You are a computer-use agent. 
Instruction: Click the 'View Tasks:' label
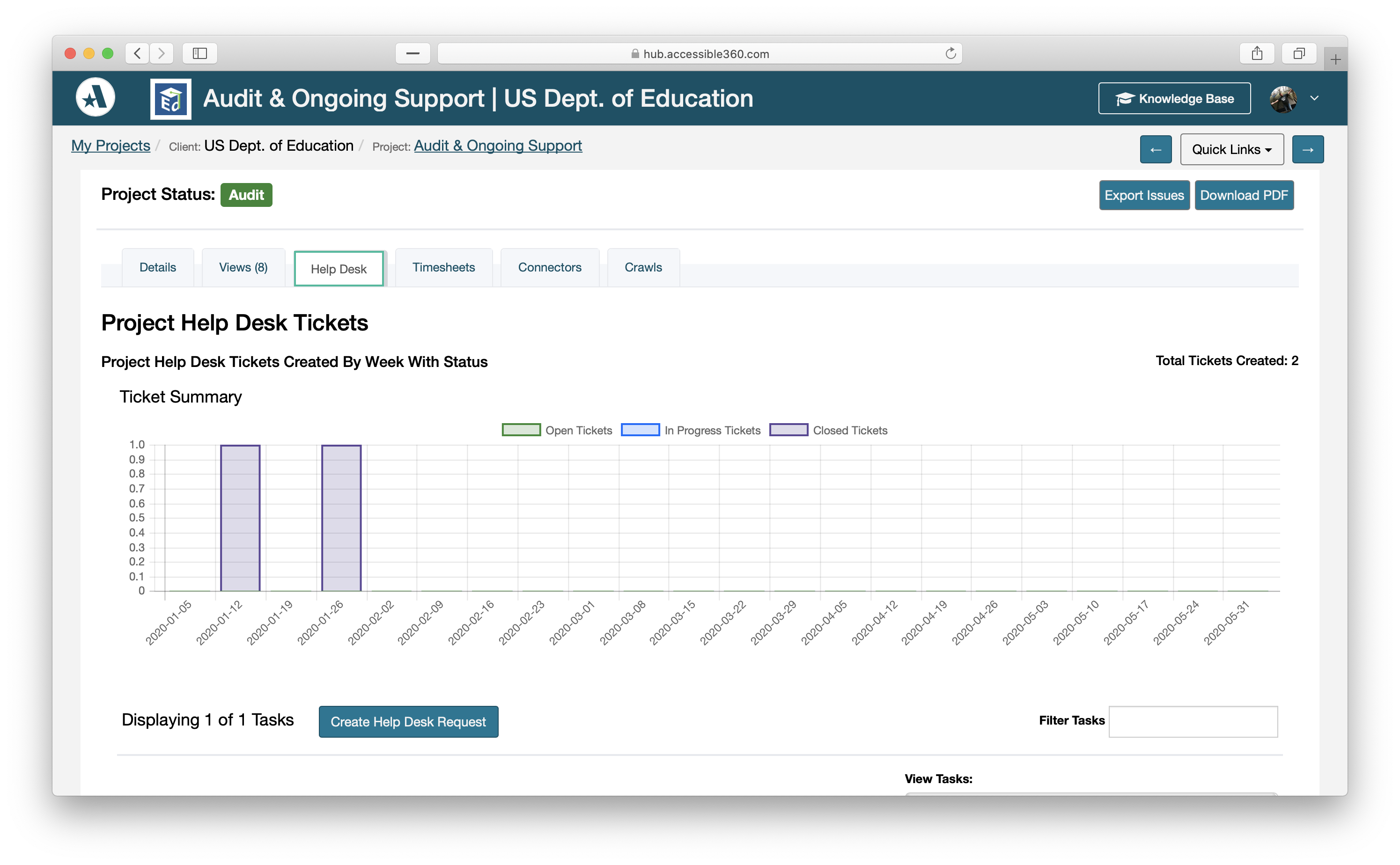pos(938,778)
